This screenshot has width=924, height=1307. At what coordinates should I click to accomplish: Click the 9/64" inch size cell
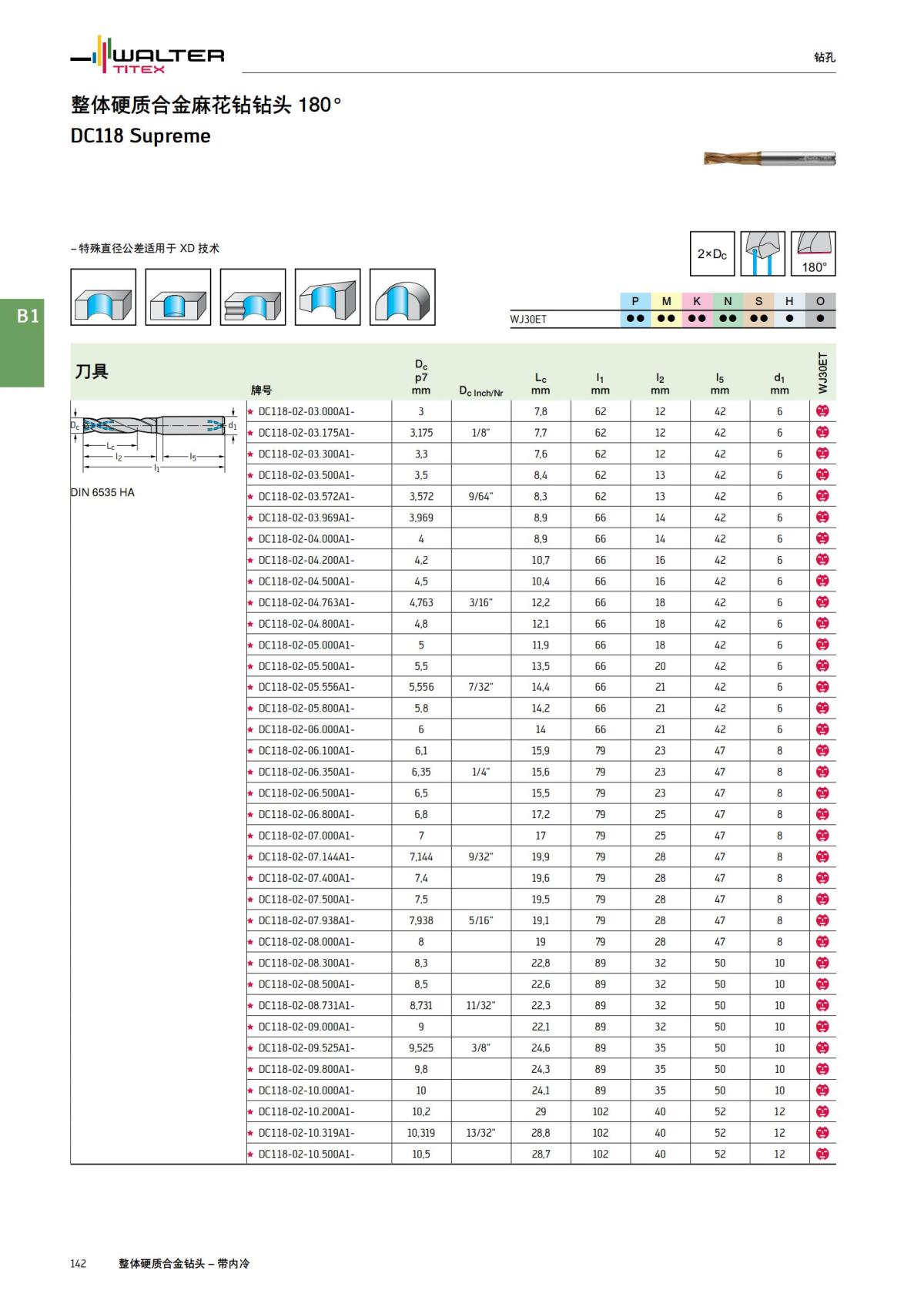480,497
